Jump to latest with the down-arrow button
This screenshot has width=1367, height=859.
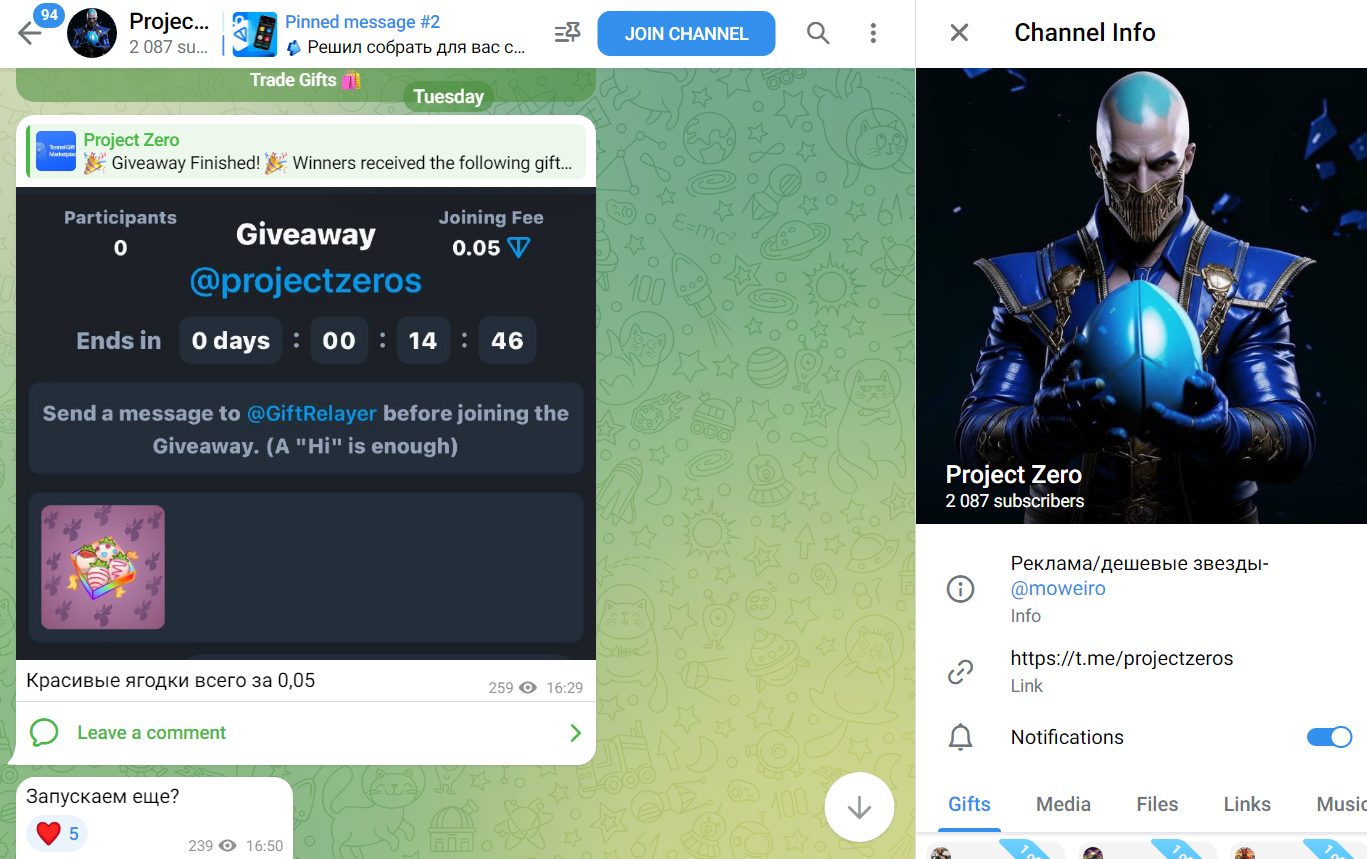coord(859,807)
